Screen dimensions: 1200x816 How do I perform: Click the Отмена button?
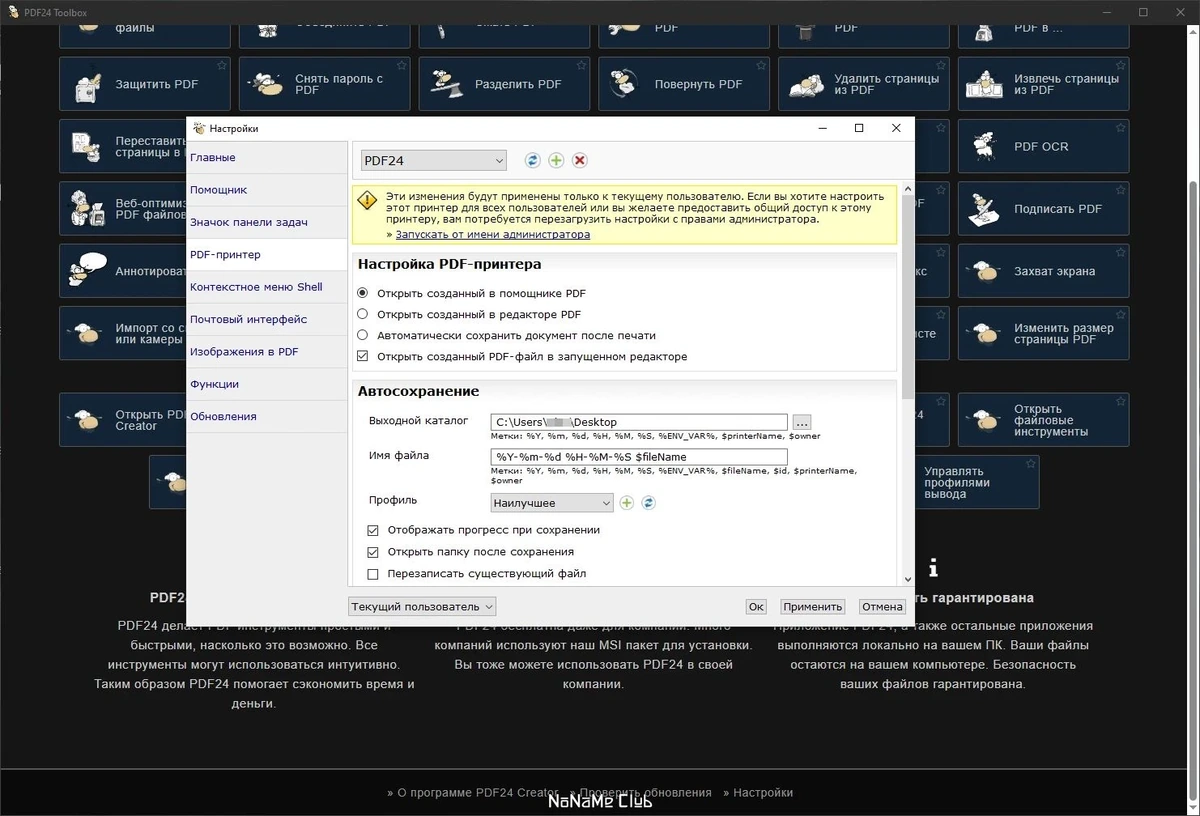(x=883, y=607)
